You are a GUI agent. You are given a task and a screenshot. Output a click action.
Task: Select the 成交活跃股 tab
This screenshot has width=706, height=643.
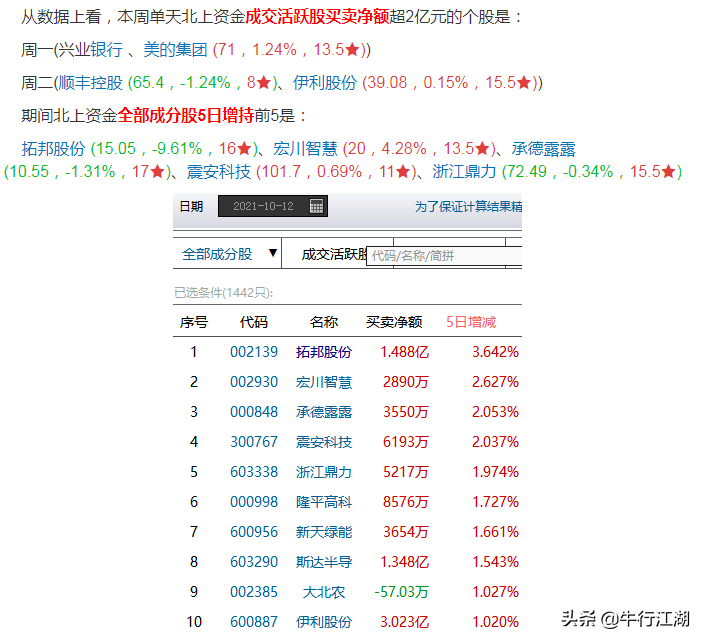pyautogui.click(x=334, y=254)
